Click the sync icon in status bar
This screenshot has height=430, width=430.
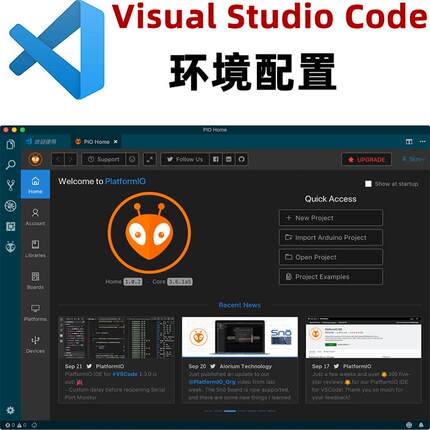click(34, 425)
